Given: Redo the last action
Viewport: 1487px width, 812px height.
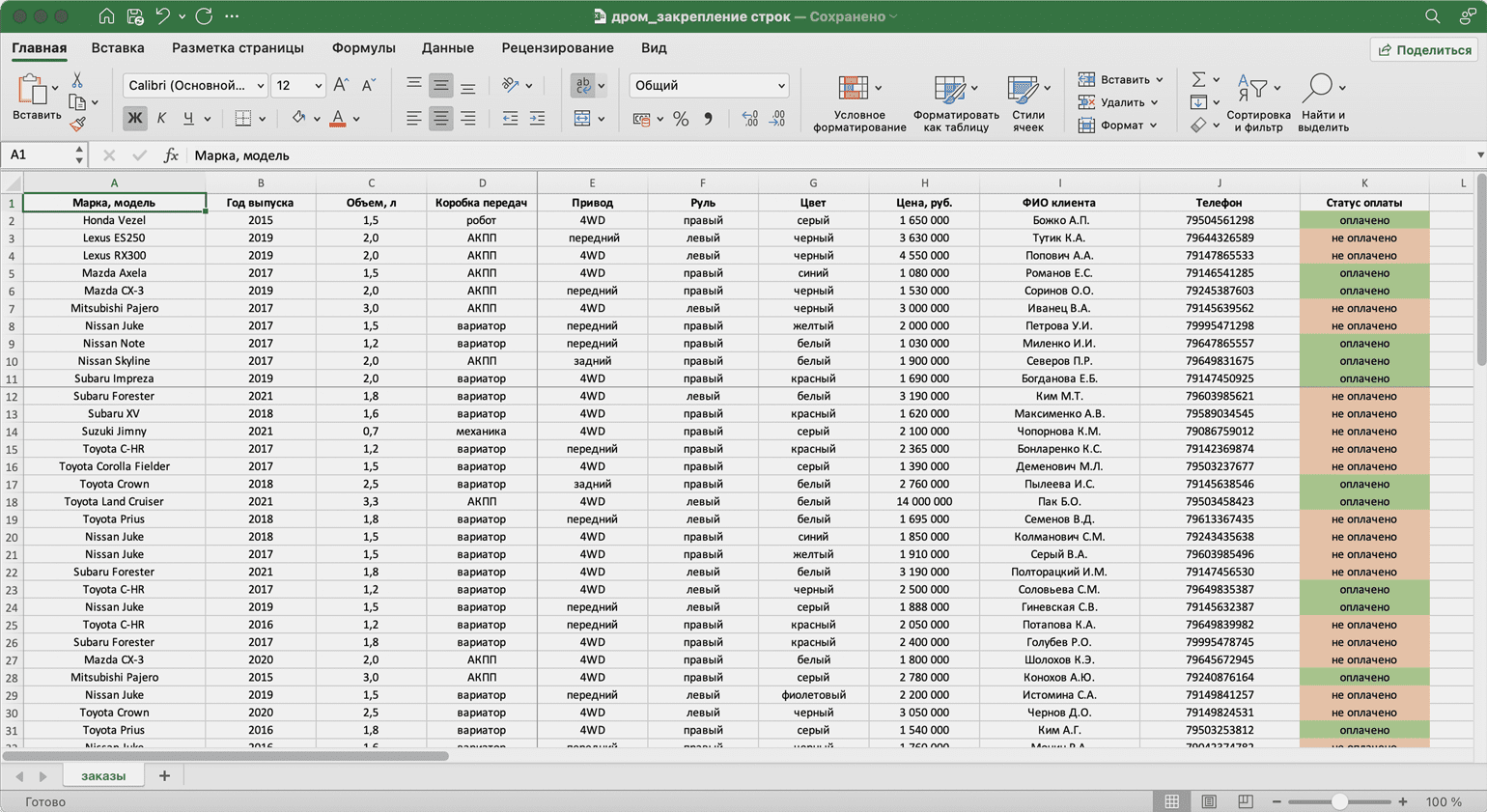Looking at the screenshot, I should pos(204,16).
